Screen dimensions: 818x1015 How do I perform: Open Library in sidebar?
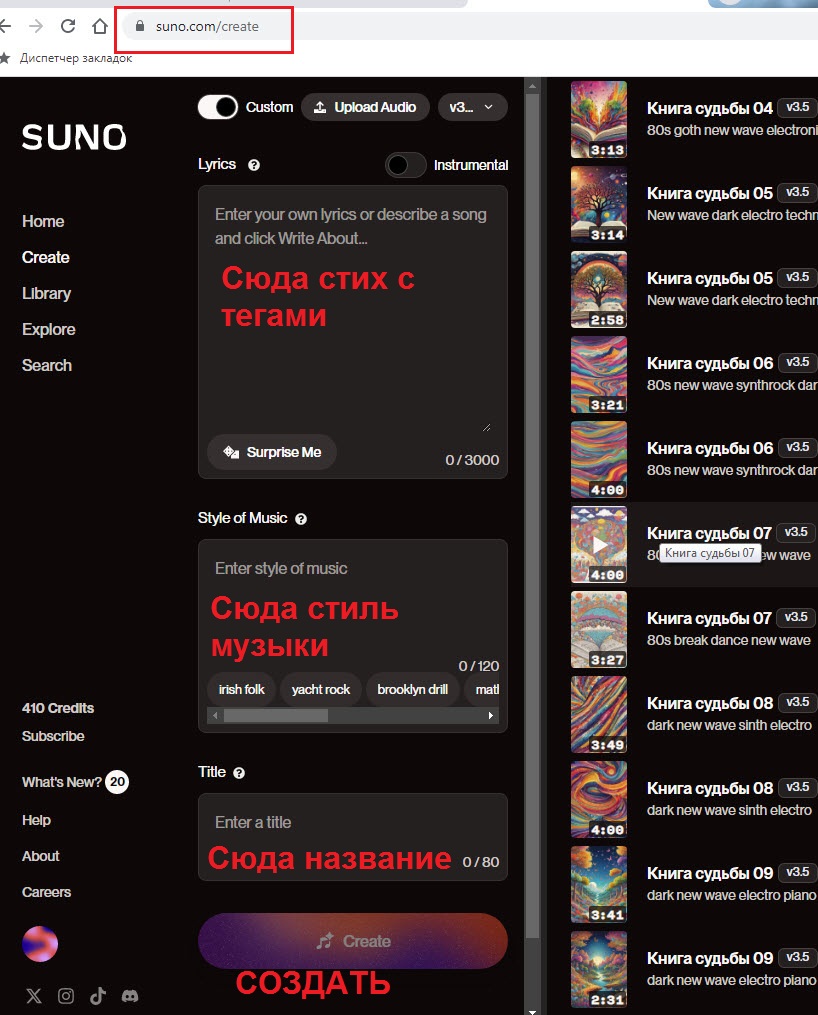(x=46, y=293)
